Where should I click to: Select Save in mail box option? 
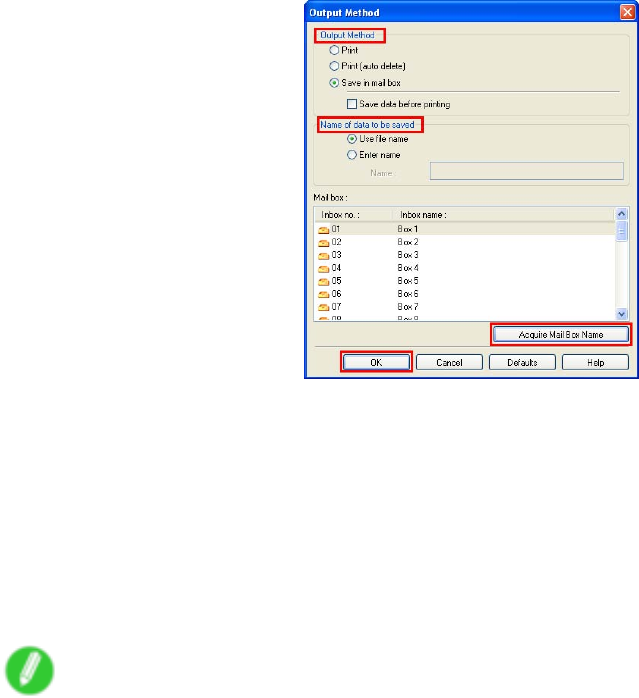pos(334,83)
